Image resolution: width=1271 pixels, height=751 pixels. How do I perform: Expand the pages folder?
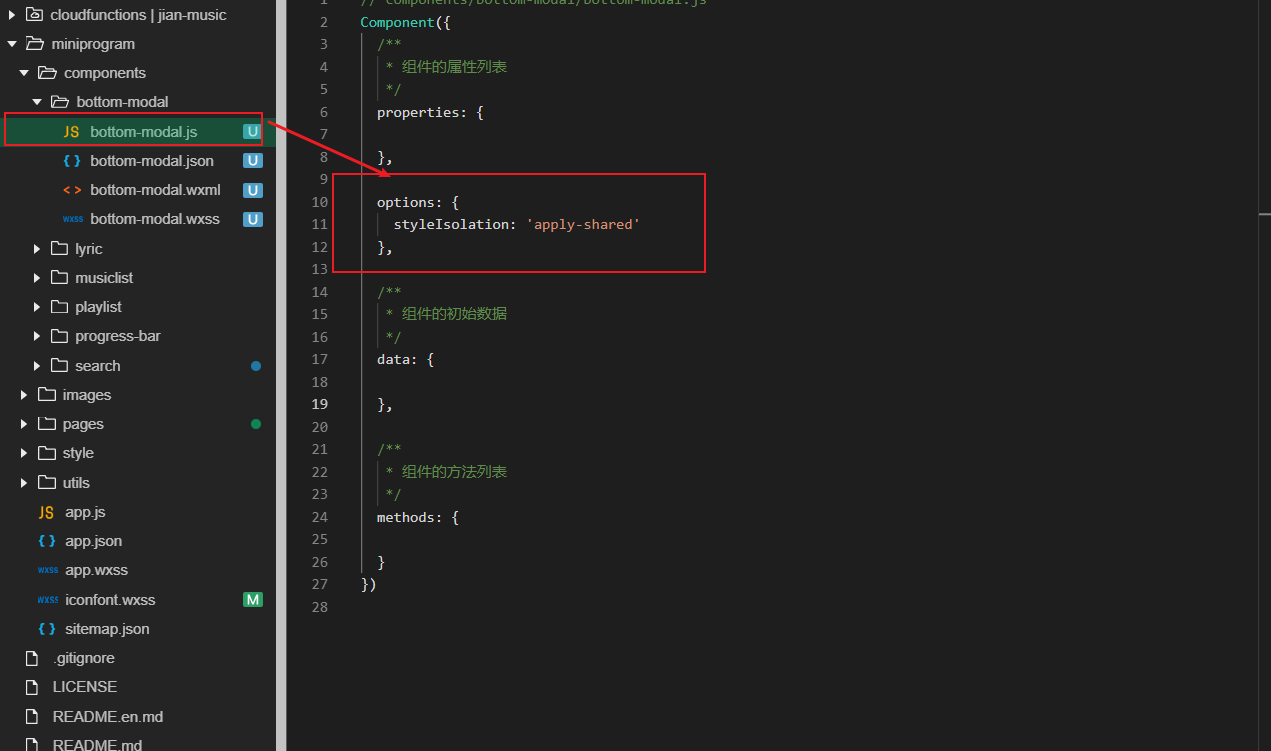(x=24, y=424)
